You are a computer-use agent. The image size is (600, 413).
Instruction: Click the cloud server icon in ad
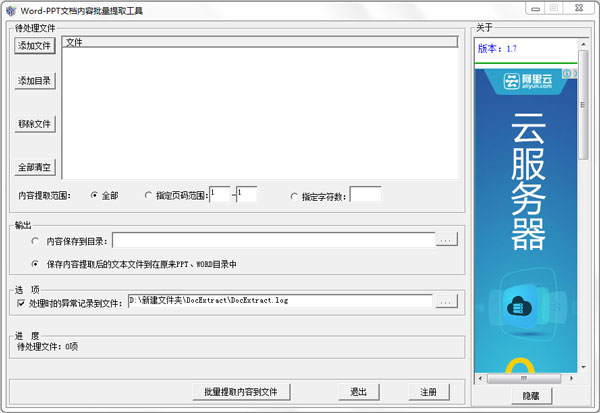[x=520, y=307]
